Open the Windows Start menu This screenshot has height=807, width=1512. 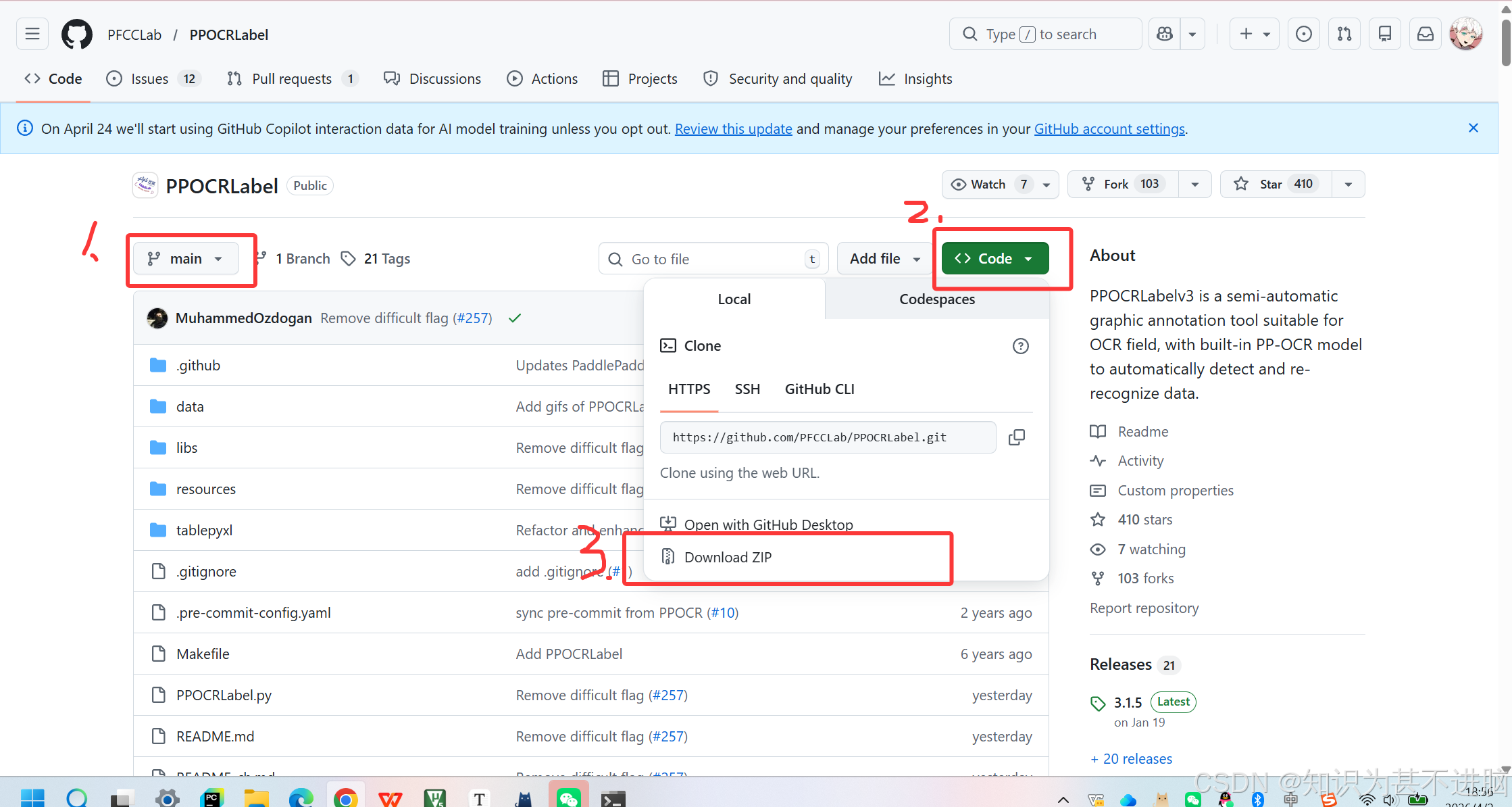tap(32, 798)
